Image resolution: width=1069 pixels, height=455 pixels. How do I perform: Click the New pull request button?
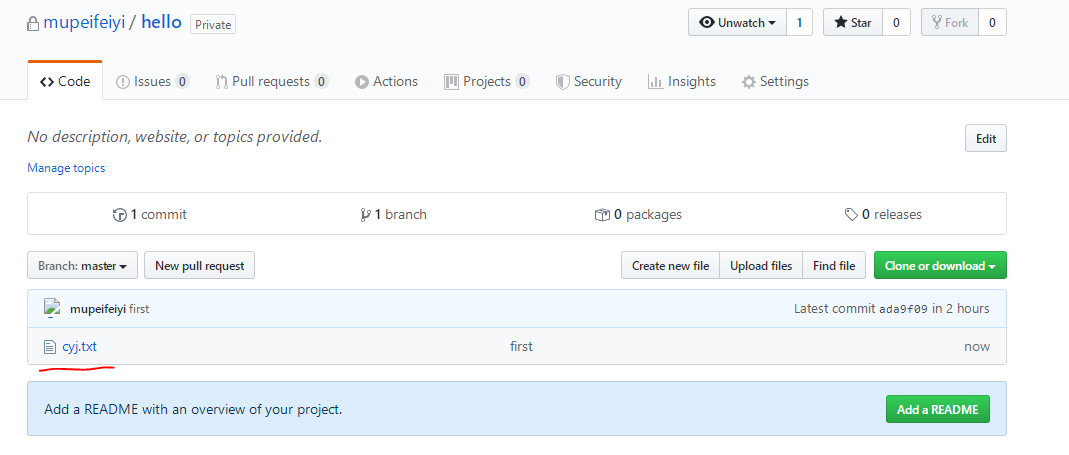(x=200, y=265)
